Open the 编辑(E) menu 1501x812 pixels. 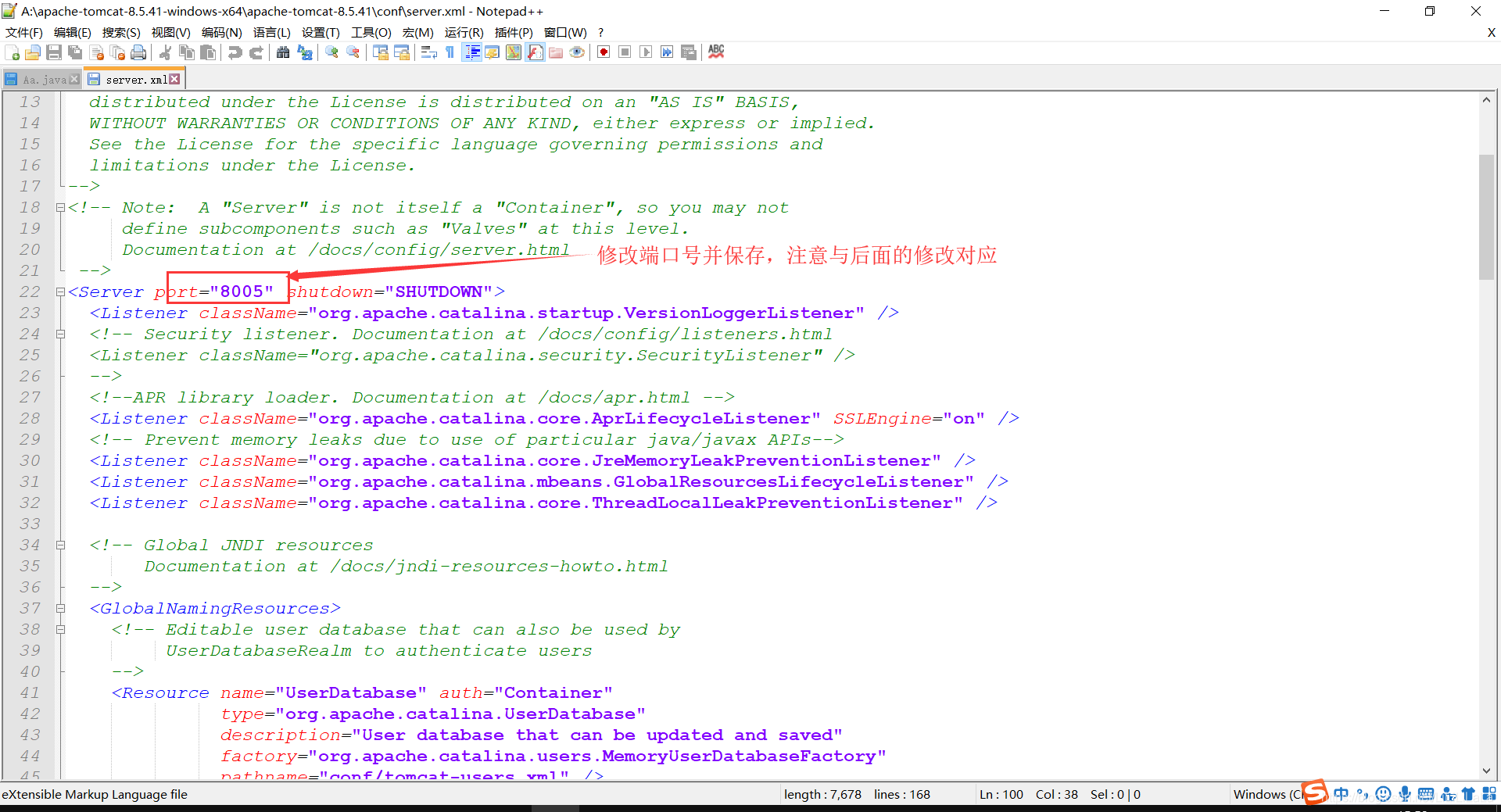pos(73,32)
